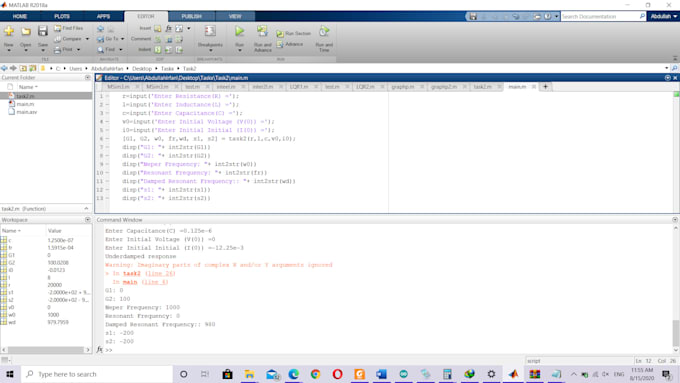Click the Compare files icon
Screen dimensions: 680x383
point(58,39)
